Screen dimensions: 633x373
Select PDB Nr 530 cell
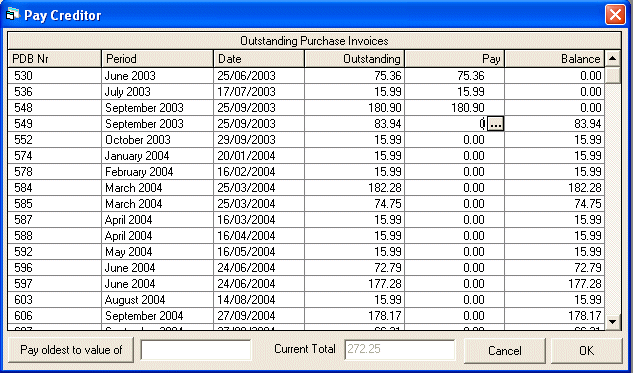[54, 76]
